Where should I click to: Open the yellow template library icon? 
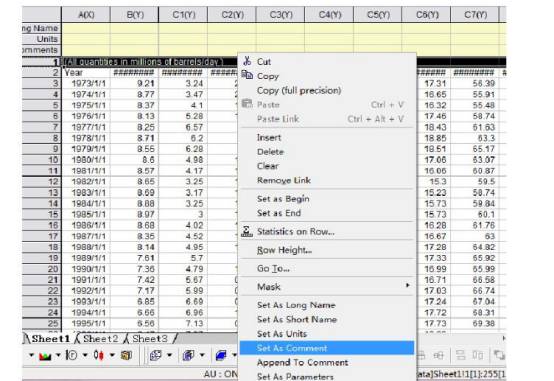[126, 355]
